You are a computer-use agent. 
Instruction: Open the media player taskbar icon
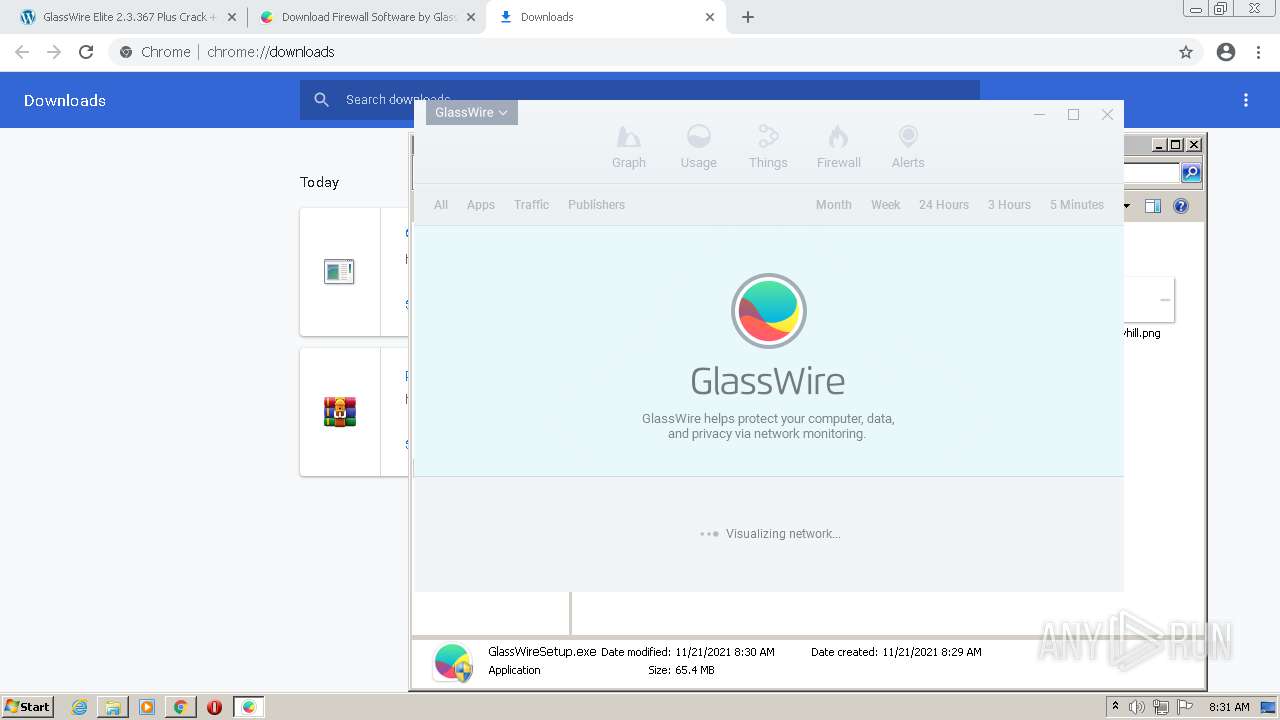pos(147,707)
